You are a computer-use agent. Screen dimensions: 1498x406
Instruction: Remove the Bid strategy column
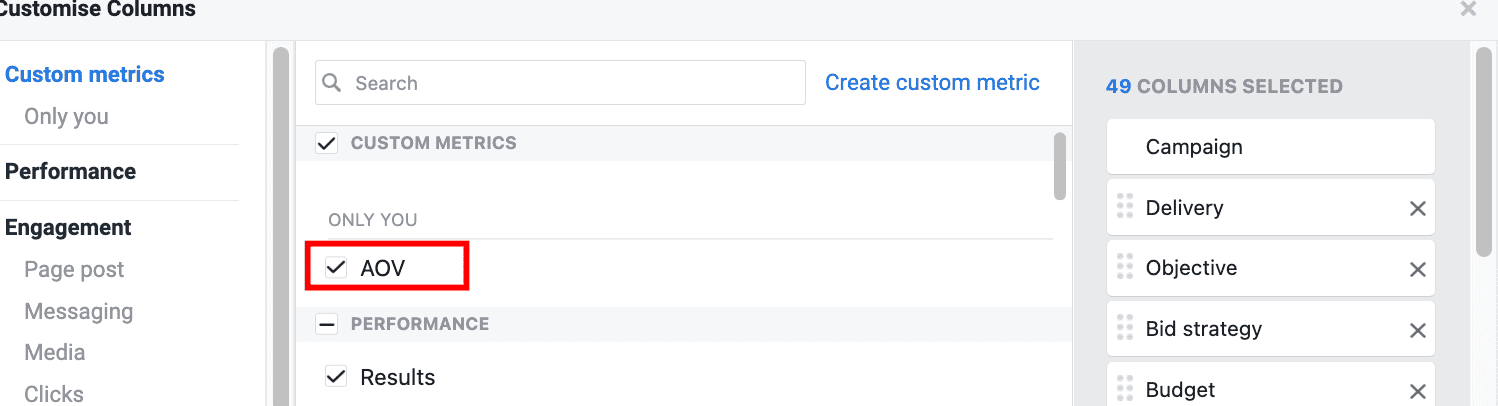click(x=1417, y=330)
